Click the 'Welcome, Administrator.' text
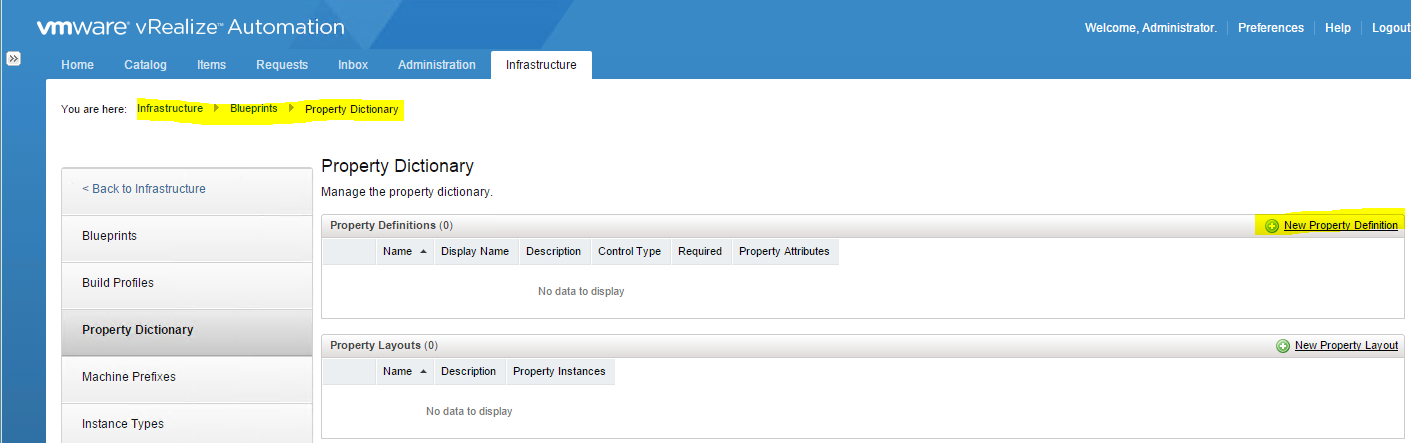 coord(1151,28)
